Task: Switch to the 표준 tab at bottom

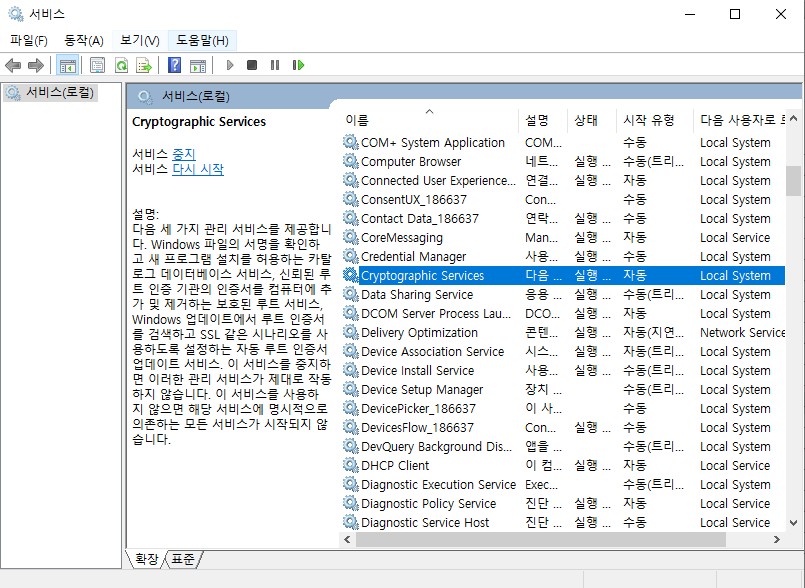Action: [183, 559]
